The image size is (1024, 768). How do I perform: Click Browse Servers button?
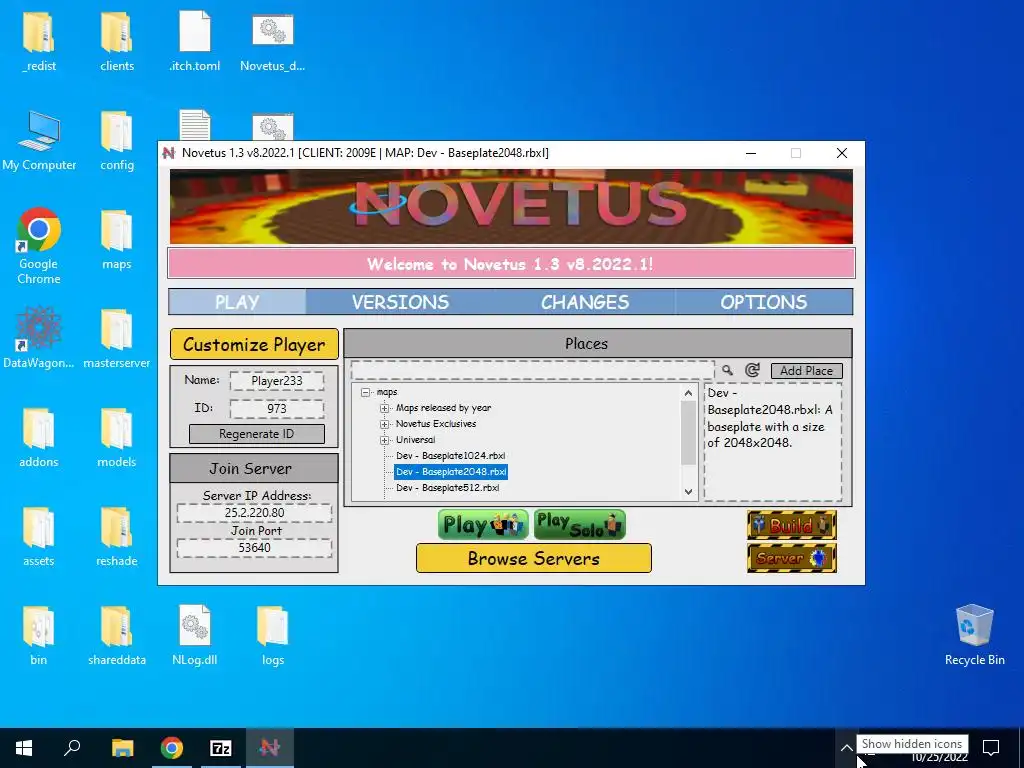pos(534,558)
